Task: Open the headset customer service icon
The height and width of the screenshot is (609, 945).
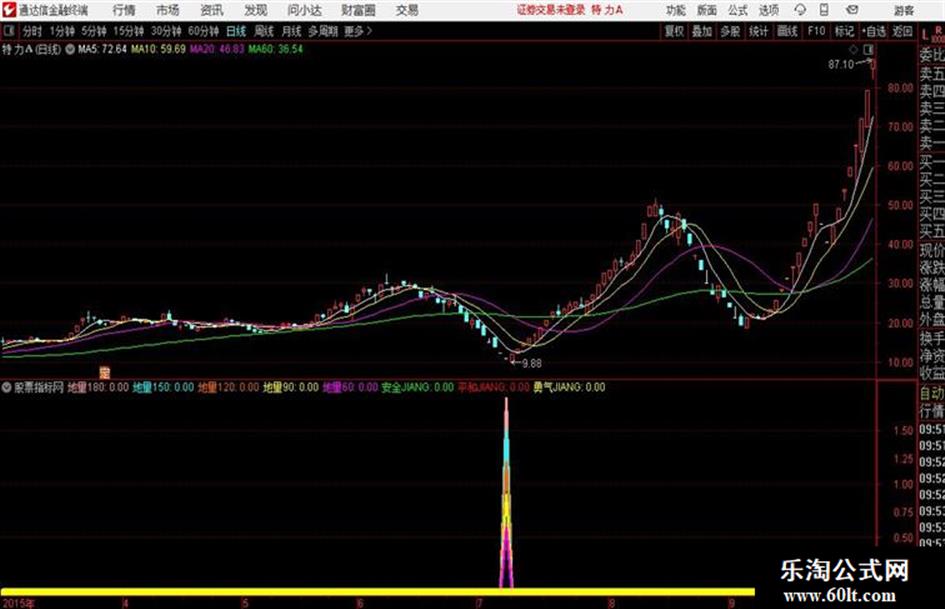Action: coord(800,10)
